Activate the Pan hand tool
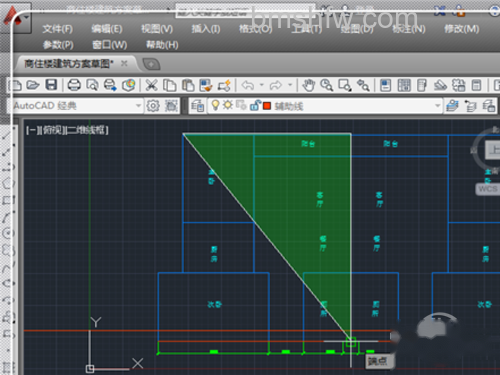Viewport: 500px width, 375px height. (x=309, y=85)
